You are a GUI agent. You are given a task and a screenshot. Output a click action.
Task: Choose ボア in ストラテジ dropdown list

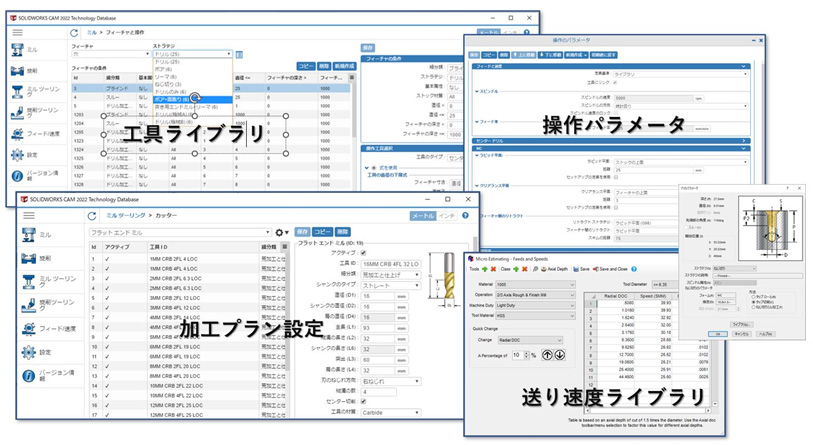(x=193, y=69)
